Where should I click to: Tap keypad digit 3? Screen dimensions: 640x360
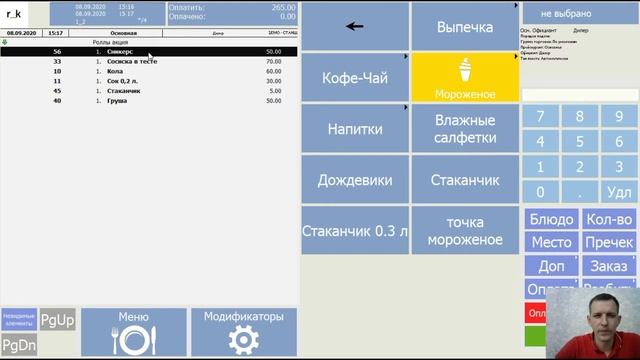point(619,167)
